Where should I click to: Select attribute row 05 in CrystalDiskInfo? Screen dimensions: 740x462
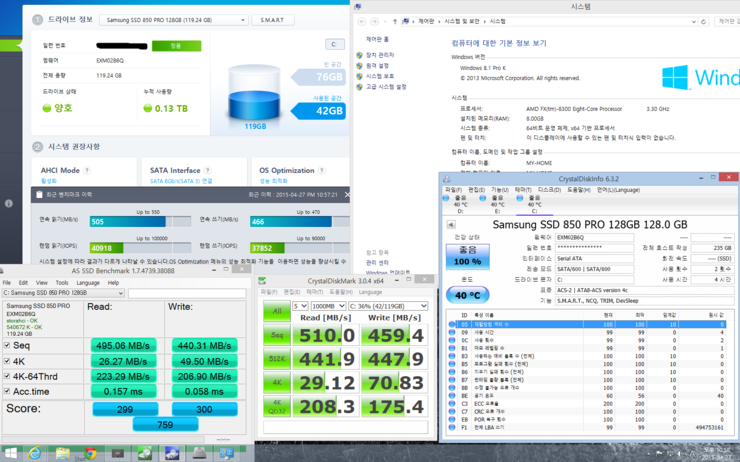pos(587,324)
